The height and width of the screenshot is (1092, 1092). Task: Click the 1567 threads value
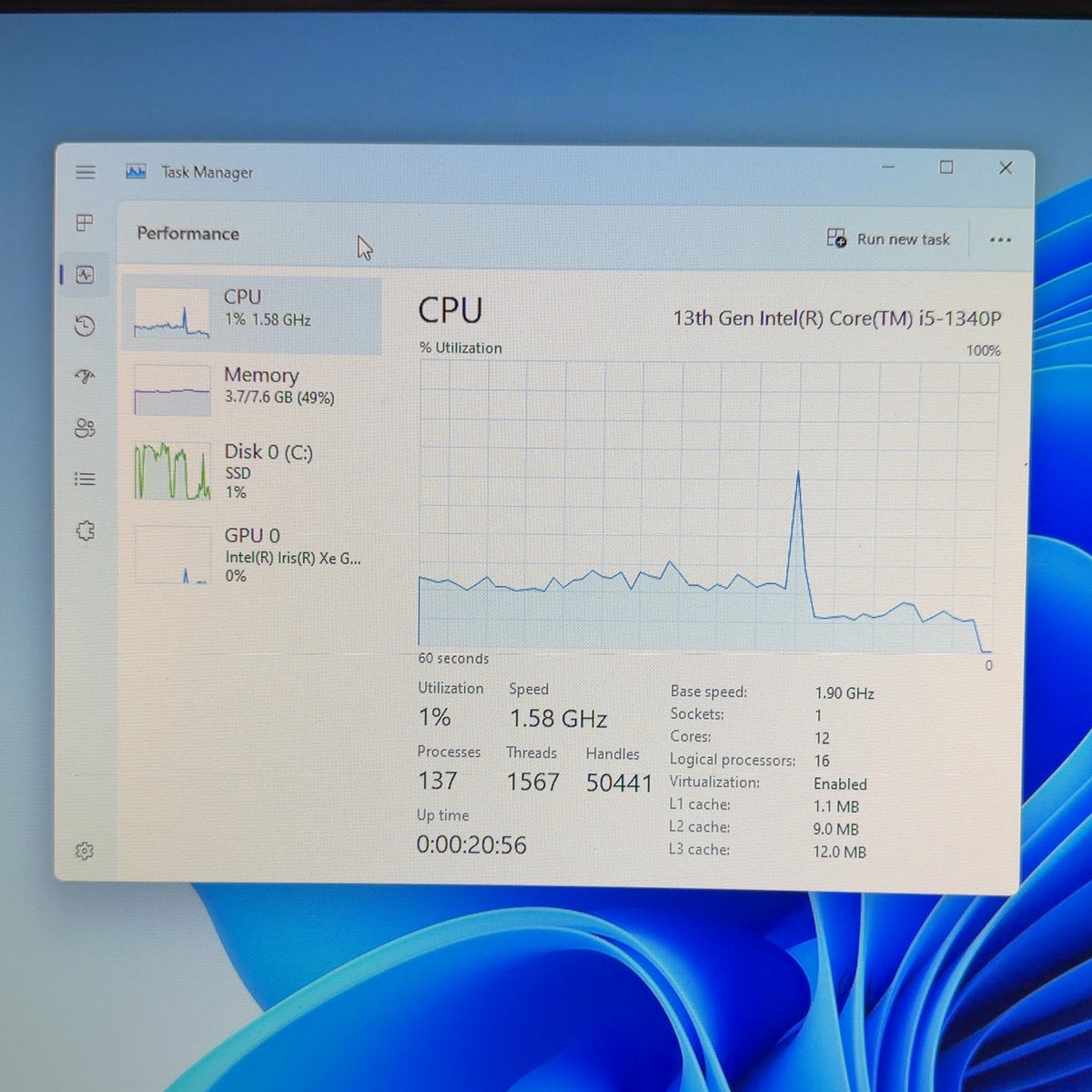click(x=532, y=782)
